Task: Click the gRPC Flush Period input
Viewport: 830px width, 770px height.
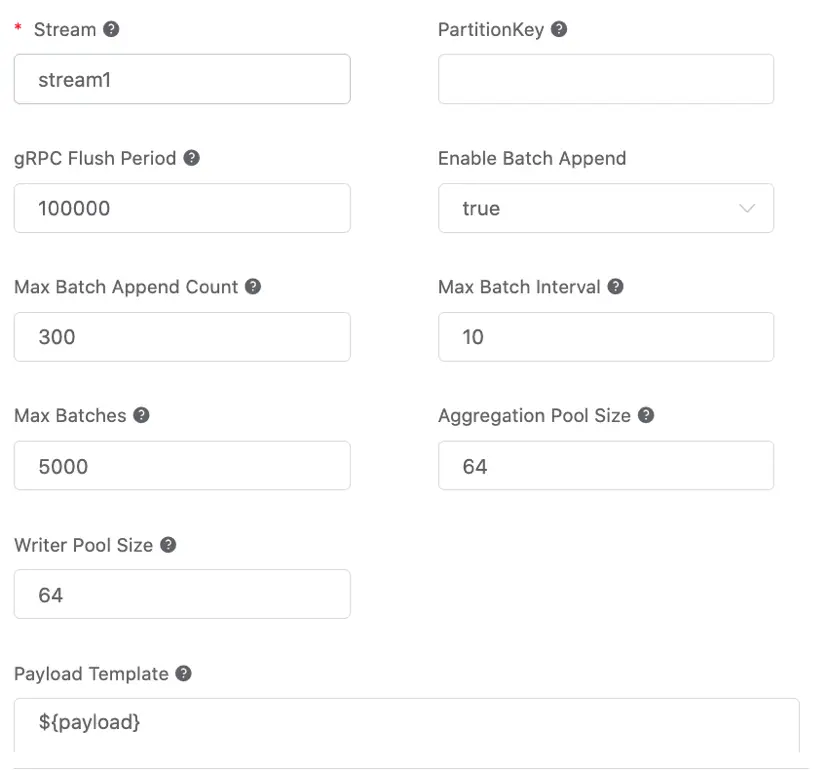Action: [x=182, y=208]
